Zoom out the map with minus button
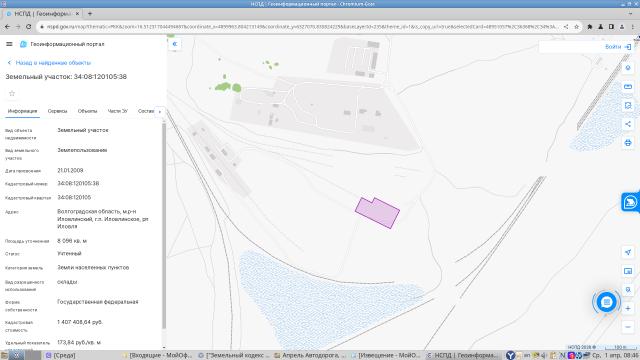This screenshot has width=640, height=360. coord(628,327)
